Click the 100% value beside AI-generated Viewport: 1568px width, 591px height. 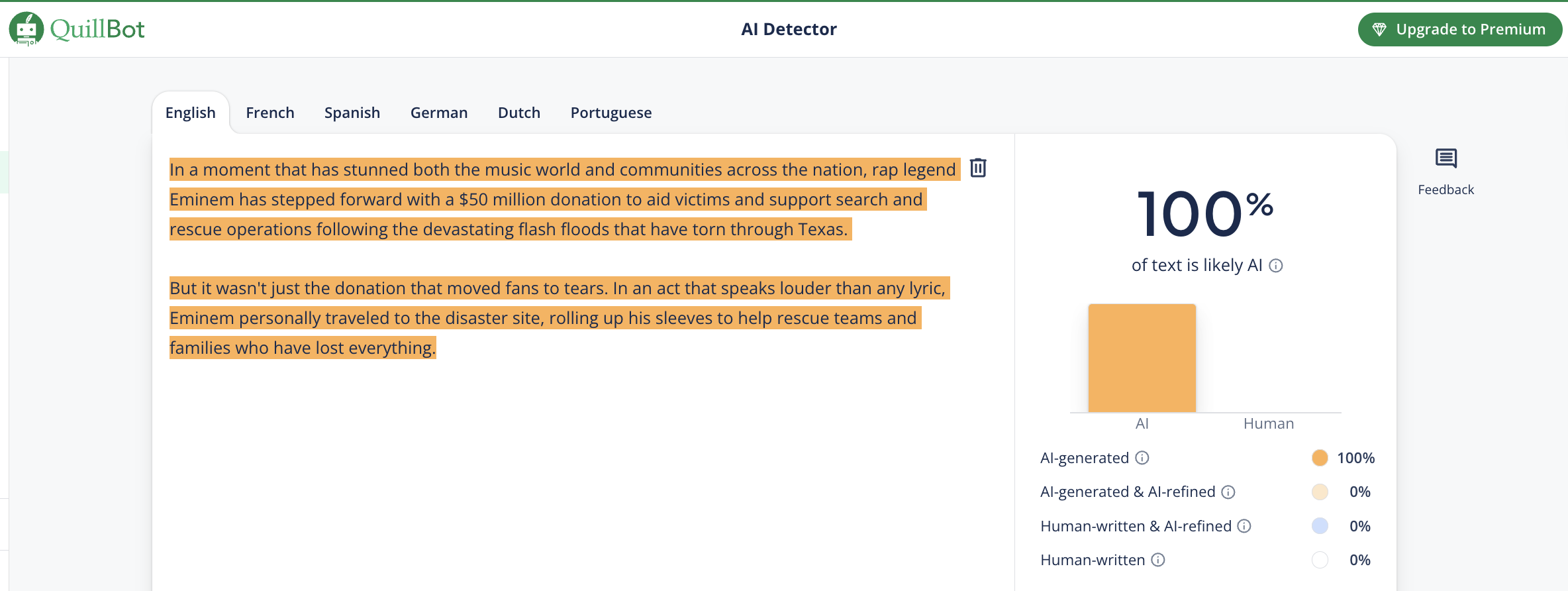click(x=1355, y=458)
